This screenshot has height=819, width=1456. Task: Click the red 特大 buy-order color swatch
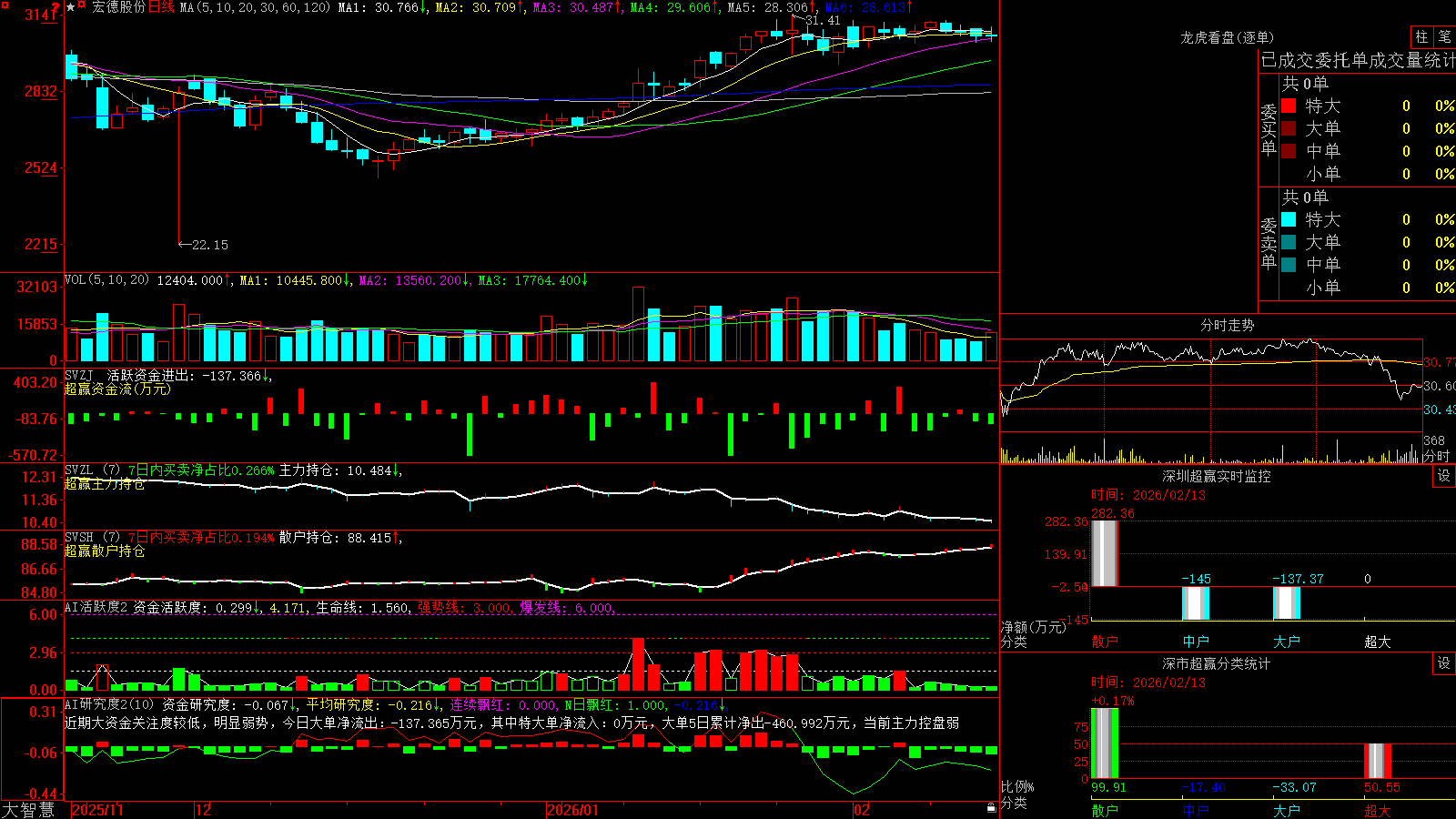pos(1289,106)
